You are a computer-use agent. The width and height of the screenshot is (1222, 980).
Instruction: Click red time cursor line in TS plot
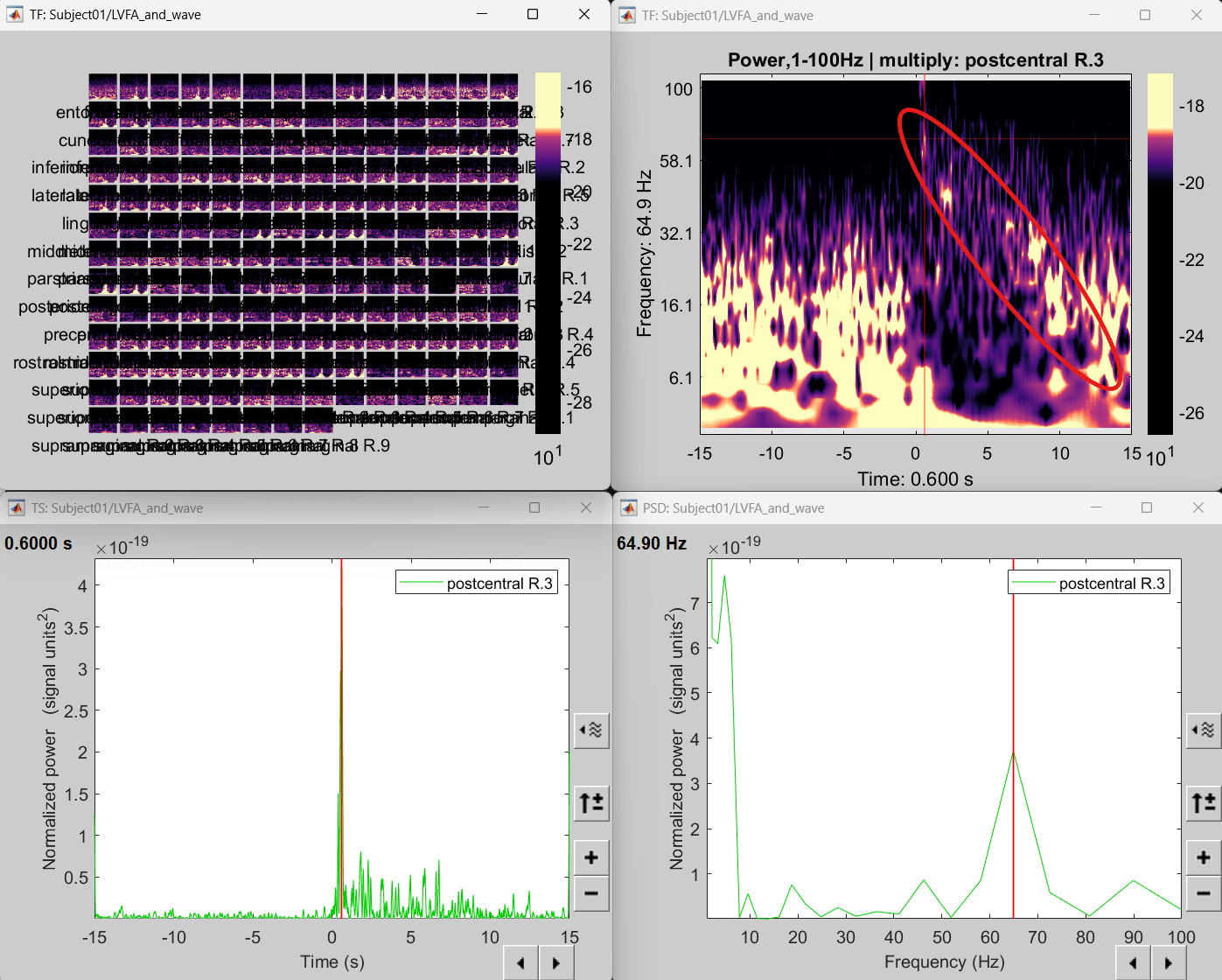click(341, 612)
